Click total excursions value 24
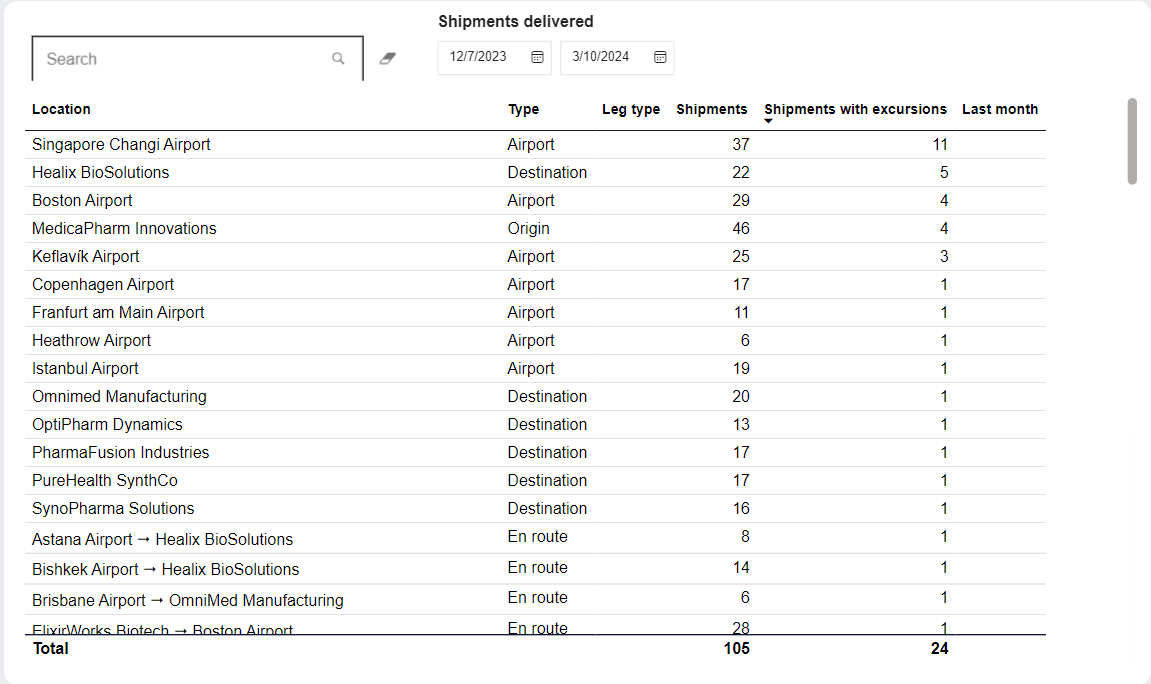This screenshot has height=684, width=1151. [939, 649]
